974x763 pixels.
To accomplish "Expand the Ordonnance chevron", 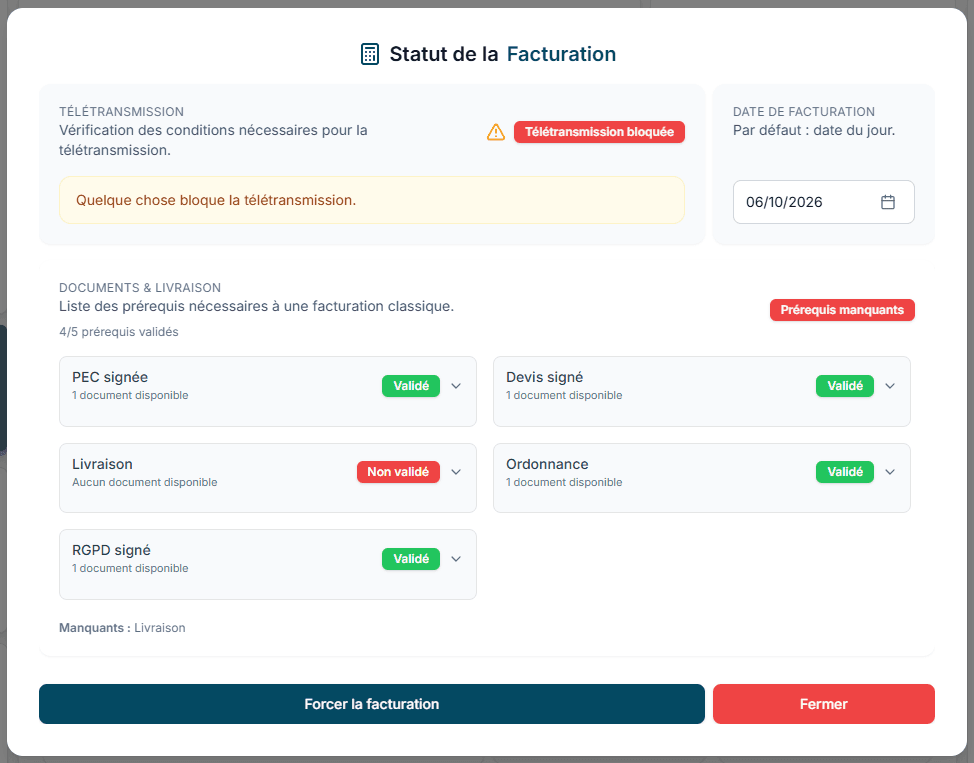I will (890, 472).
